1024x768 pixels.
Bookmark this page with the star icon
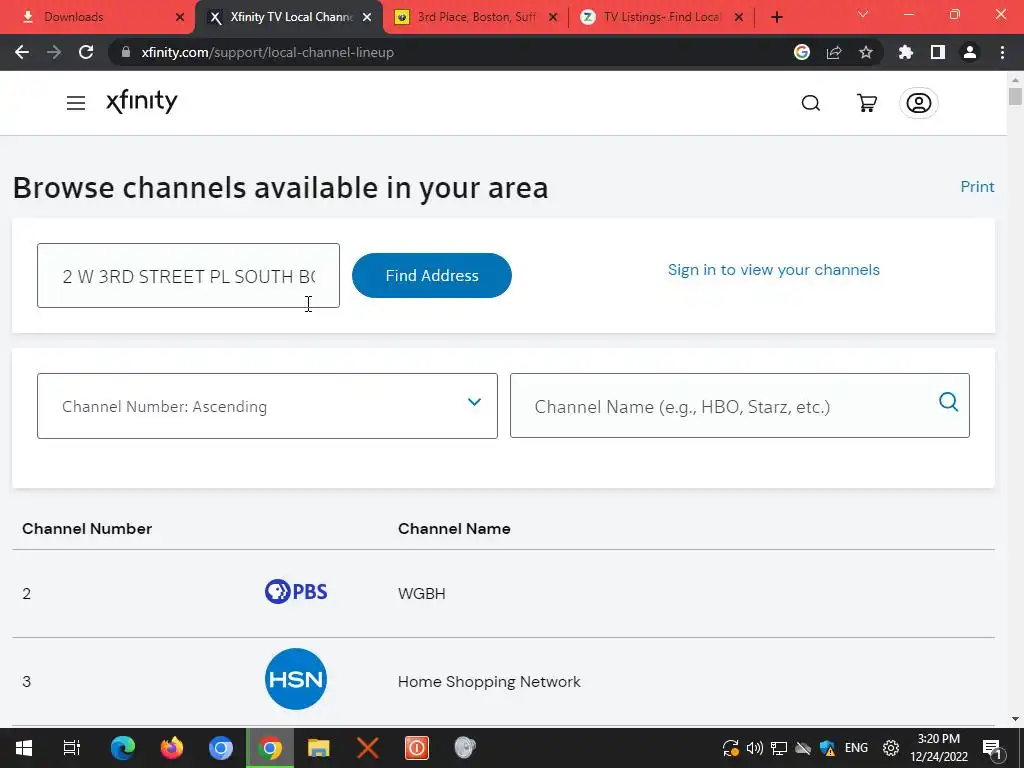866,52
